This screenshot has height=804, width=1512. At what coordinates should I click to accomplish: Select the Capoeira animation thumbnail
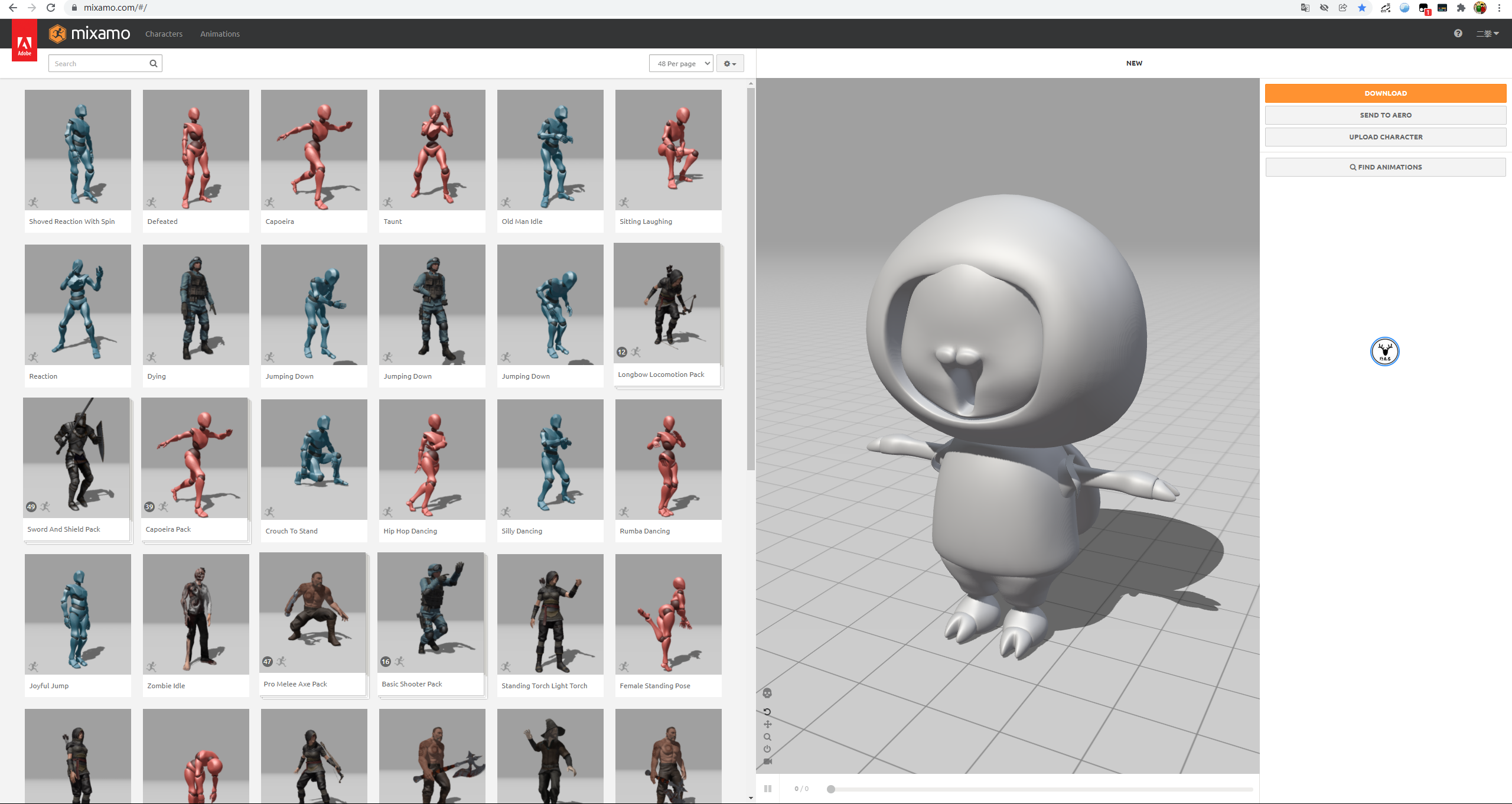click(314, 161)
